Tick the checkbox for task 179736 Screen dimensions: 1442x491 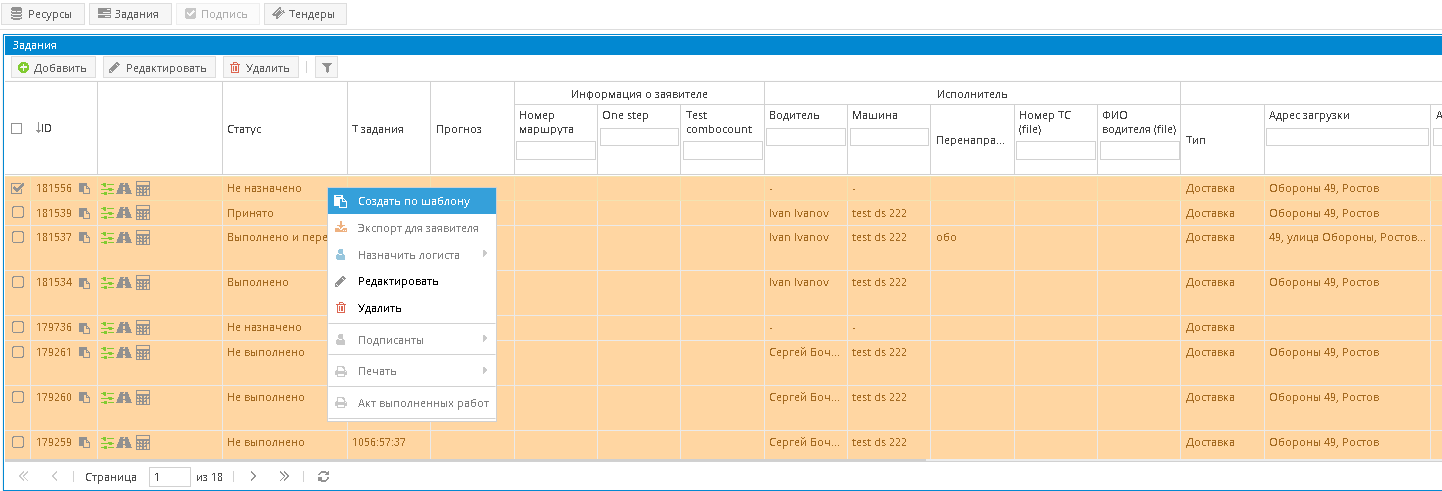coord(17,328)
